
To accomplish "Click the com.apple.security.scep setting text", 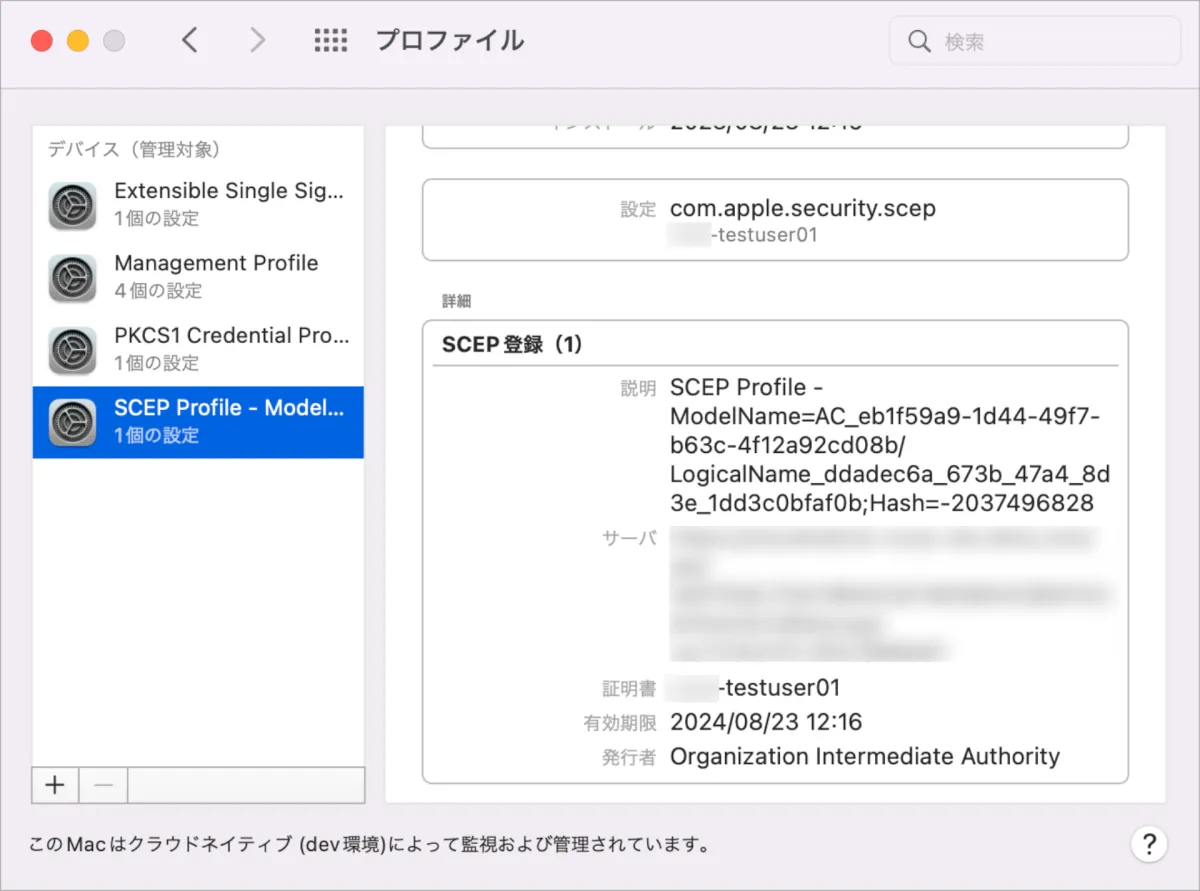I will click(803, 209).
